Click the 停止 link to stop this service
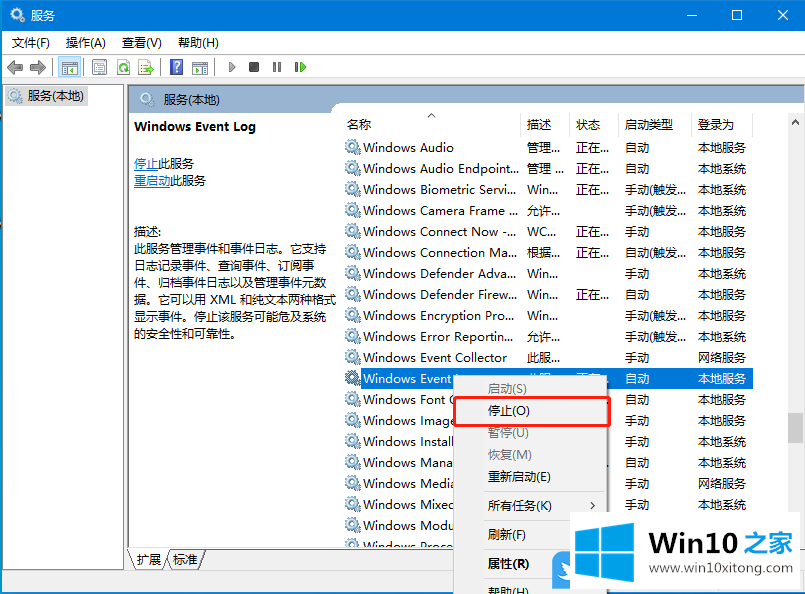Image resolution: width=805 pixels, height=594 pixels. 146,164
